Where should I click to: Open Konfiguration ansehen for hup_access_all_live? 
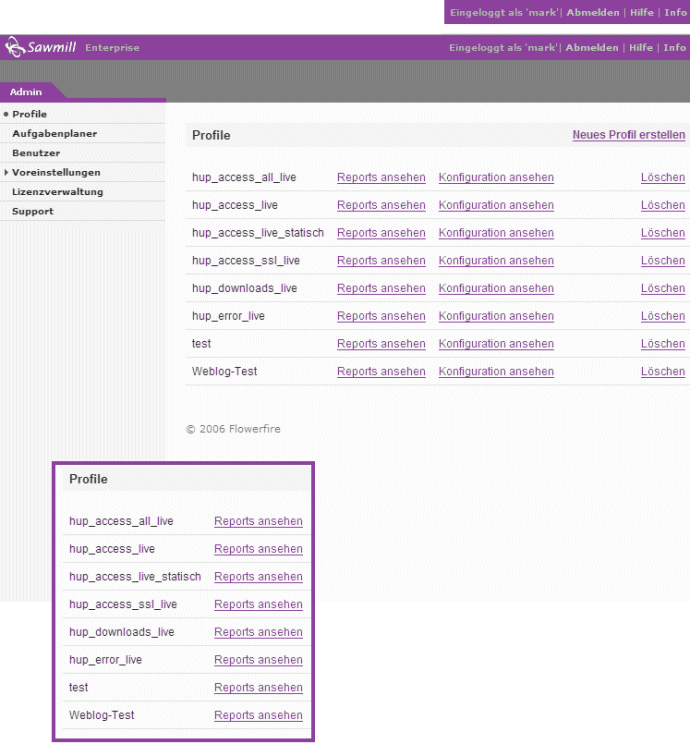496,178
